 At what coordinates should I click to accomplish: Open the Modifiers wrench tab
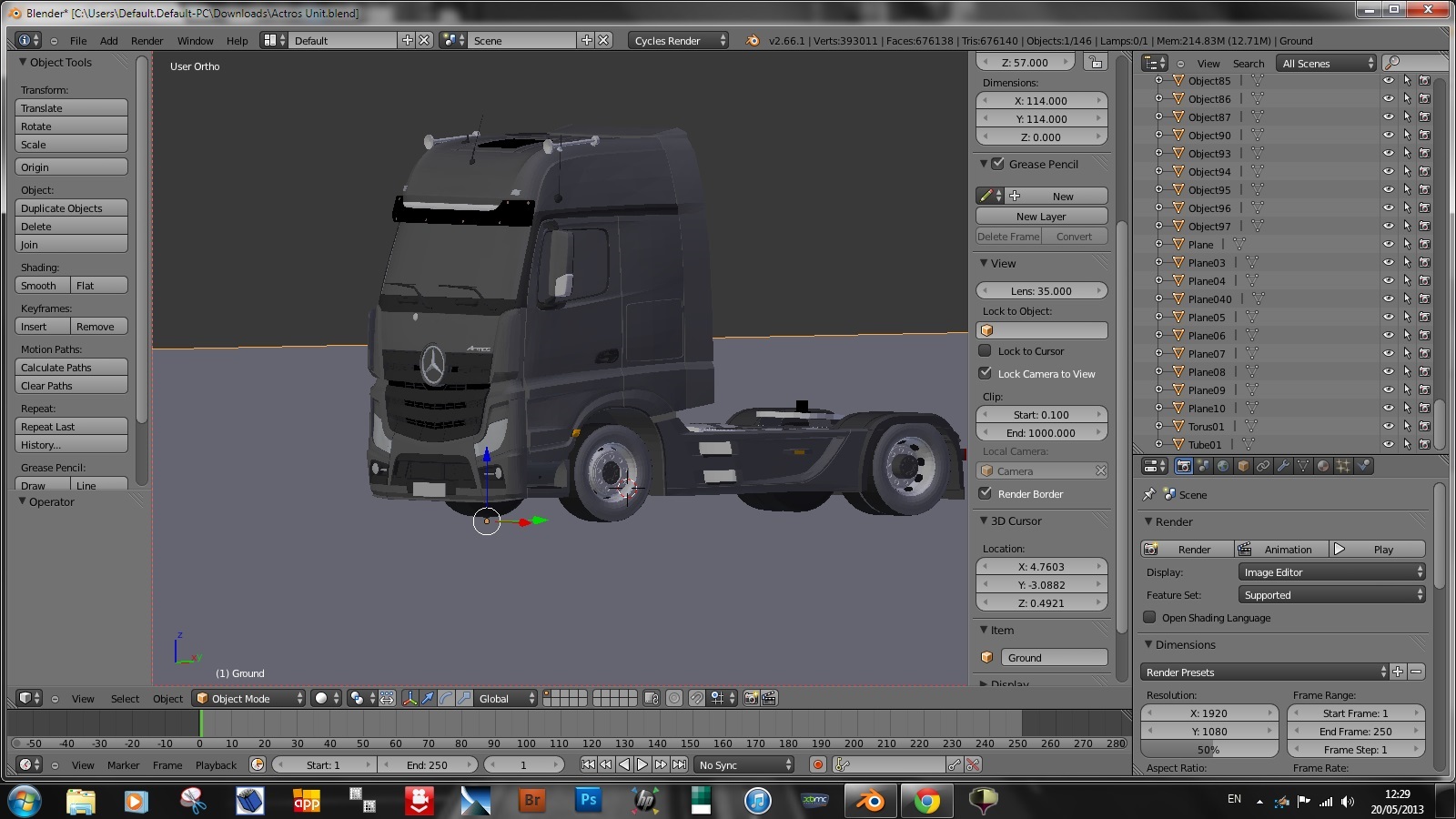tap(1283, 466)
